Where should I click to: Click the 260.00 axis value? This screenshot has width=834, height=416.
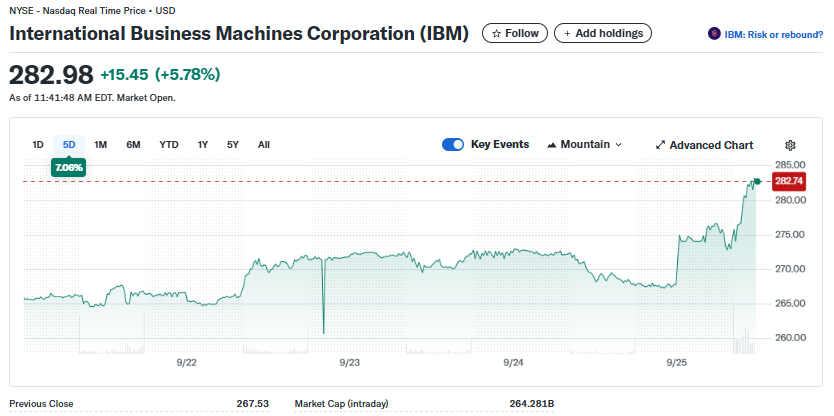(791, 337)
